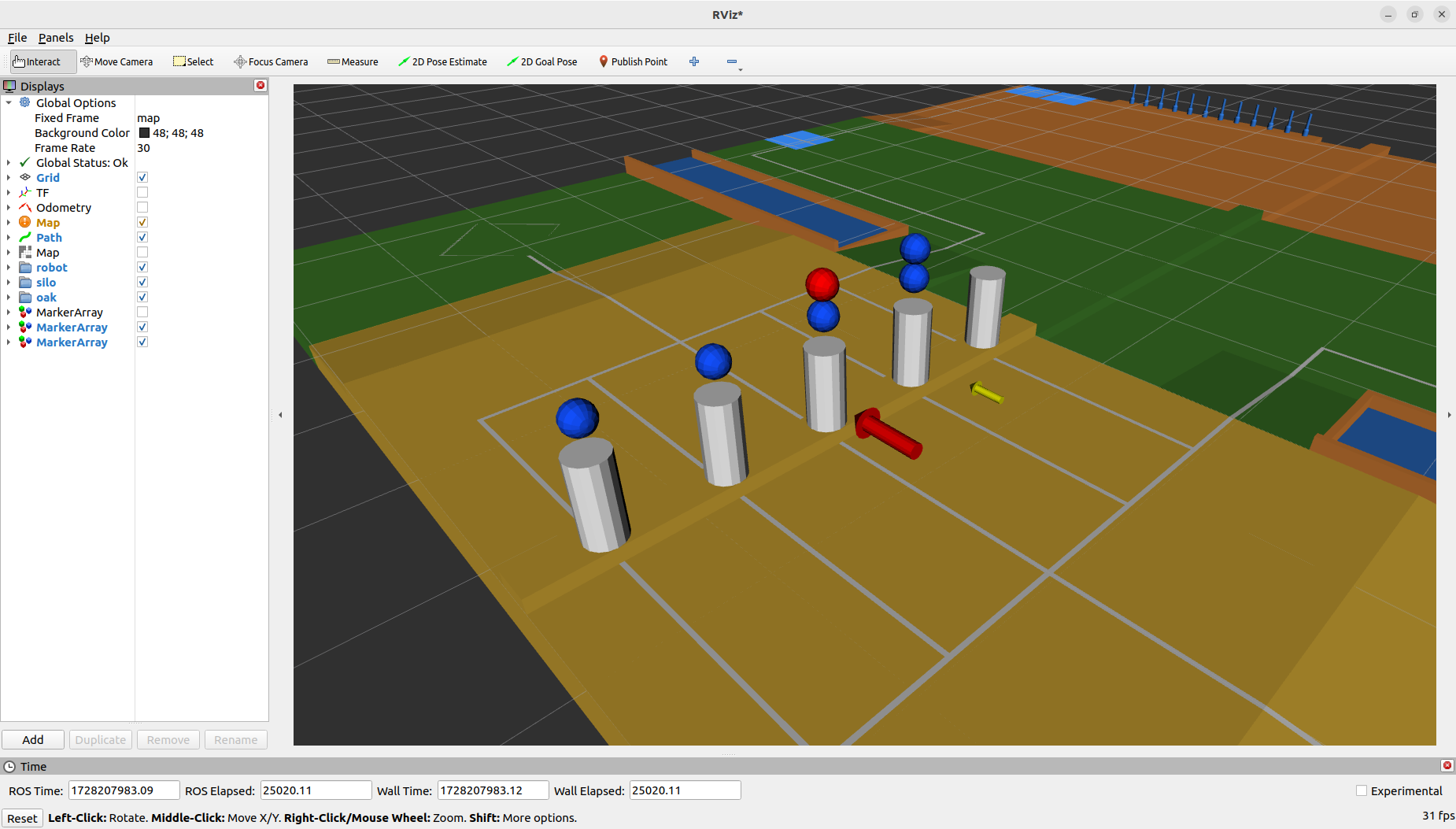Choose the Measure tool
Image resolution: width=1456 pixels, height=829 pixels.
(x=353, y=61)
